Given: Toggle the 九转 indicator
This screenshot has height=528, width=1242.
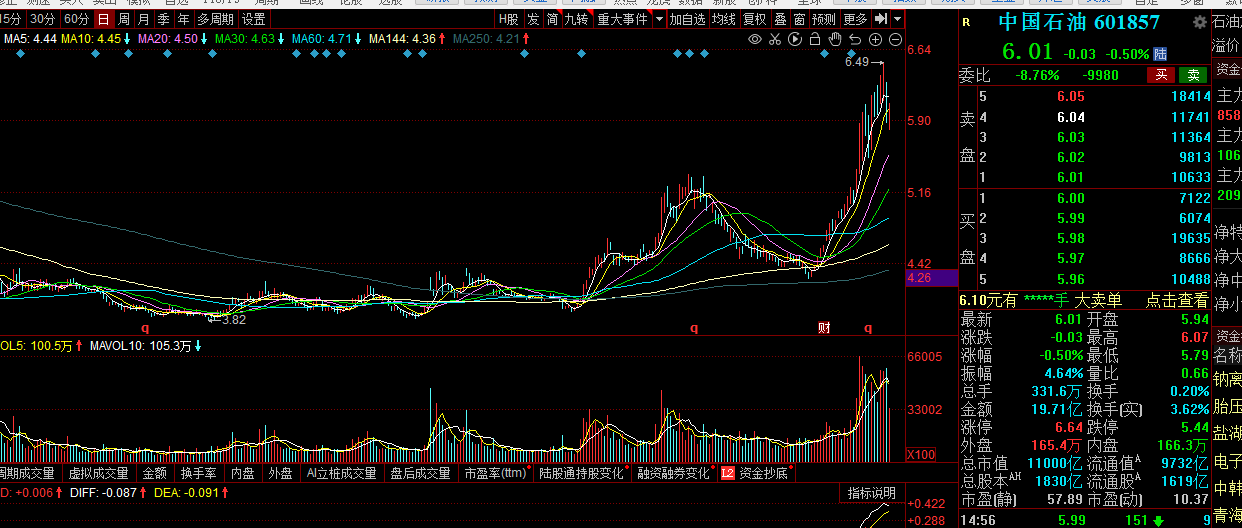Looking at the screenshot, I should [x=577, y=19].
